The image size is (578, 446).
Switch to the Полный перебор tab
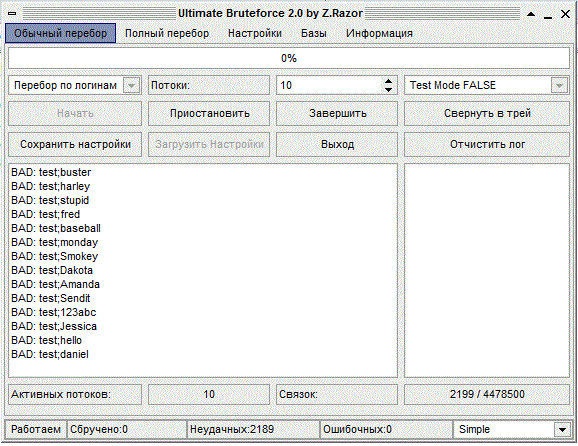click(x=167, y=33)
